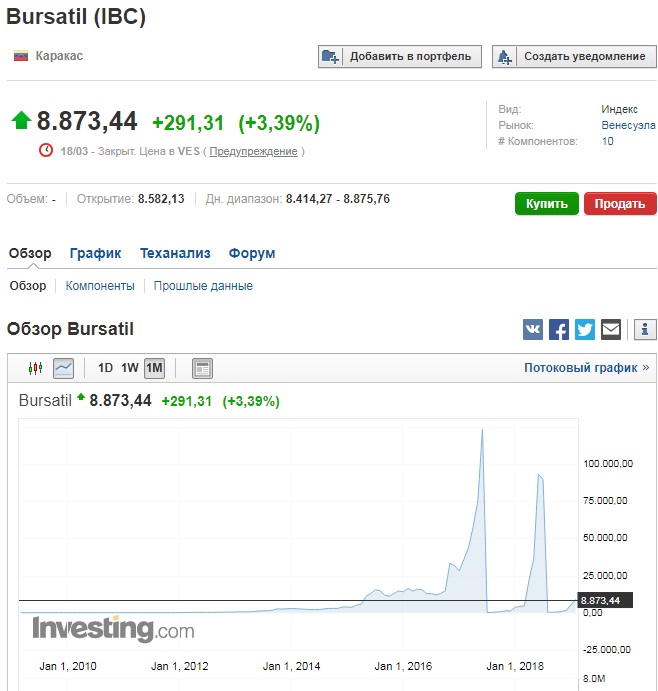This screenshot has width=658, height=691.
Task: Click Создать уведомление button
Action: pos(574,56)
